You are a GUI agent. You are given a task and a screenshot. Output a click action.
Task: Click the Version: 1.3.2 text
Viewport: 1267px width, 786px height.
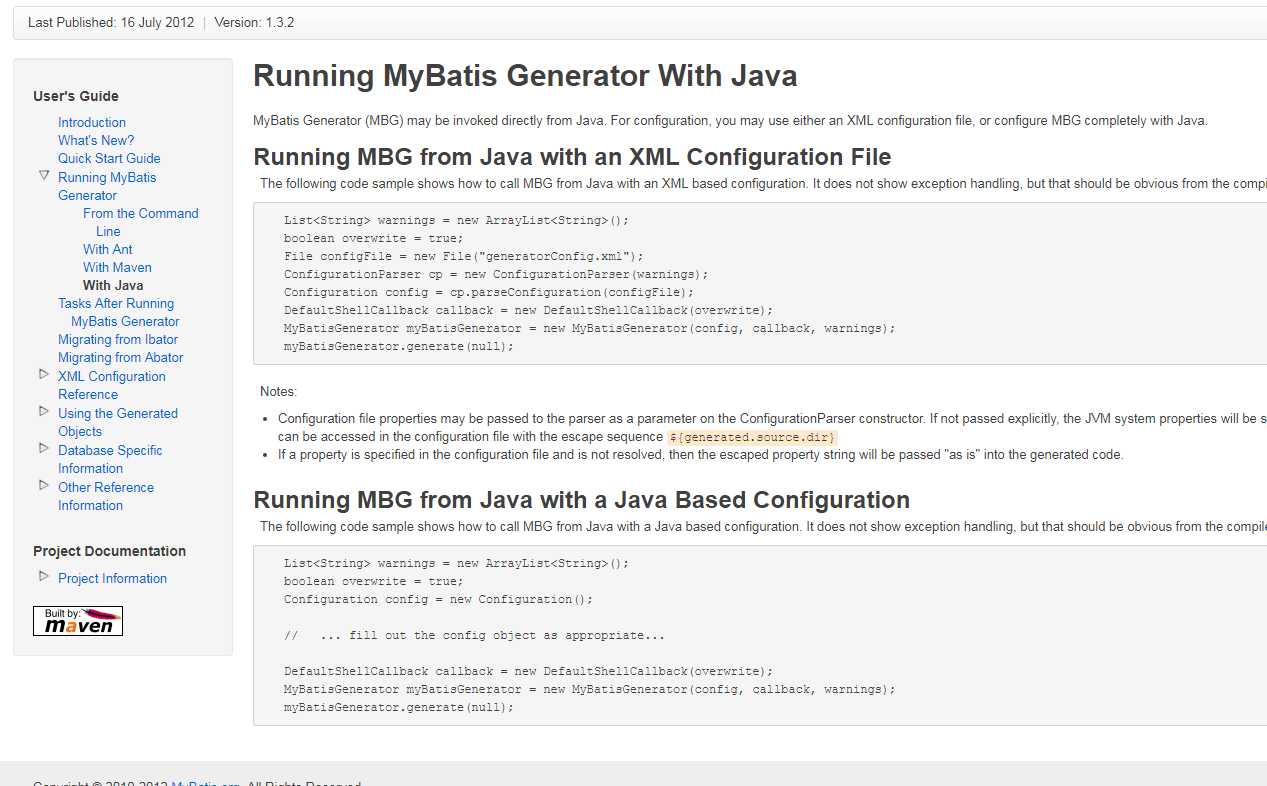(x=254, y=22)
